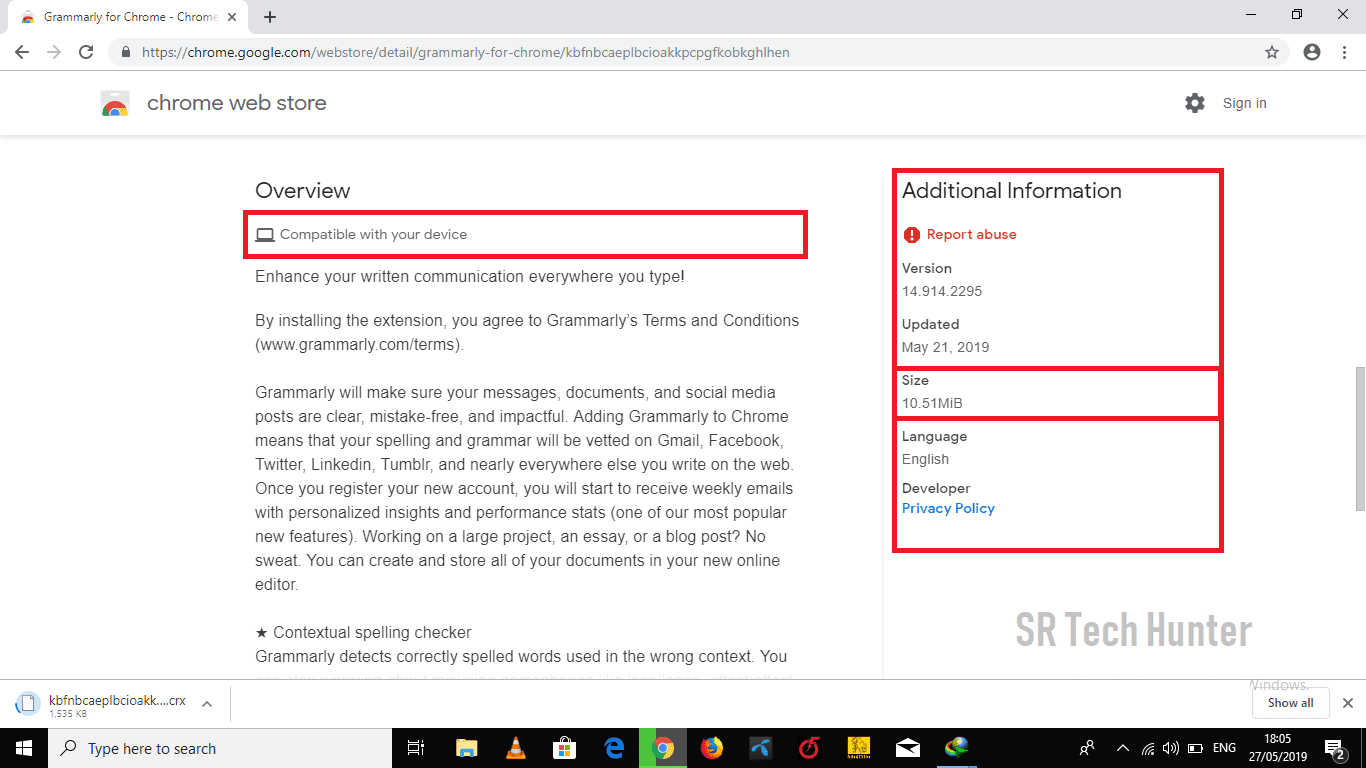The image size is (1366, 768).
Task: Open the battery status tray icon
Action: click(x=1195, y=748)
